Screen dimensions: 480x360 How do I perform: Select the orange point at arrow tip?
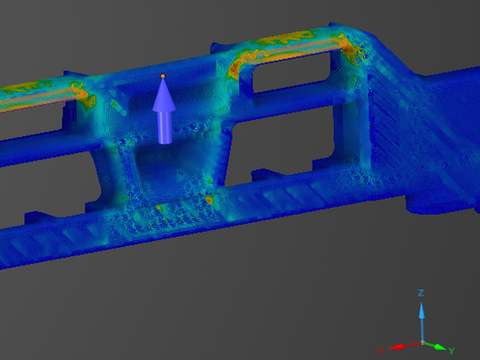point(163,76)
